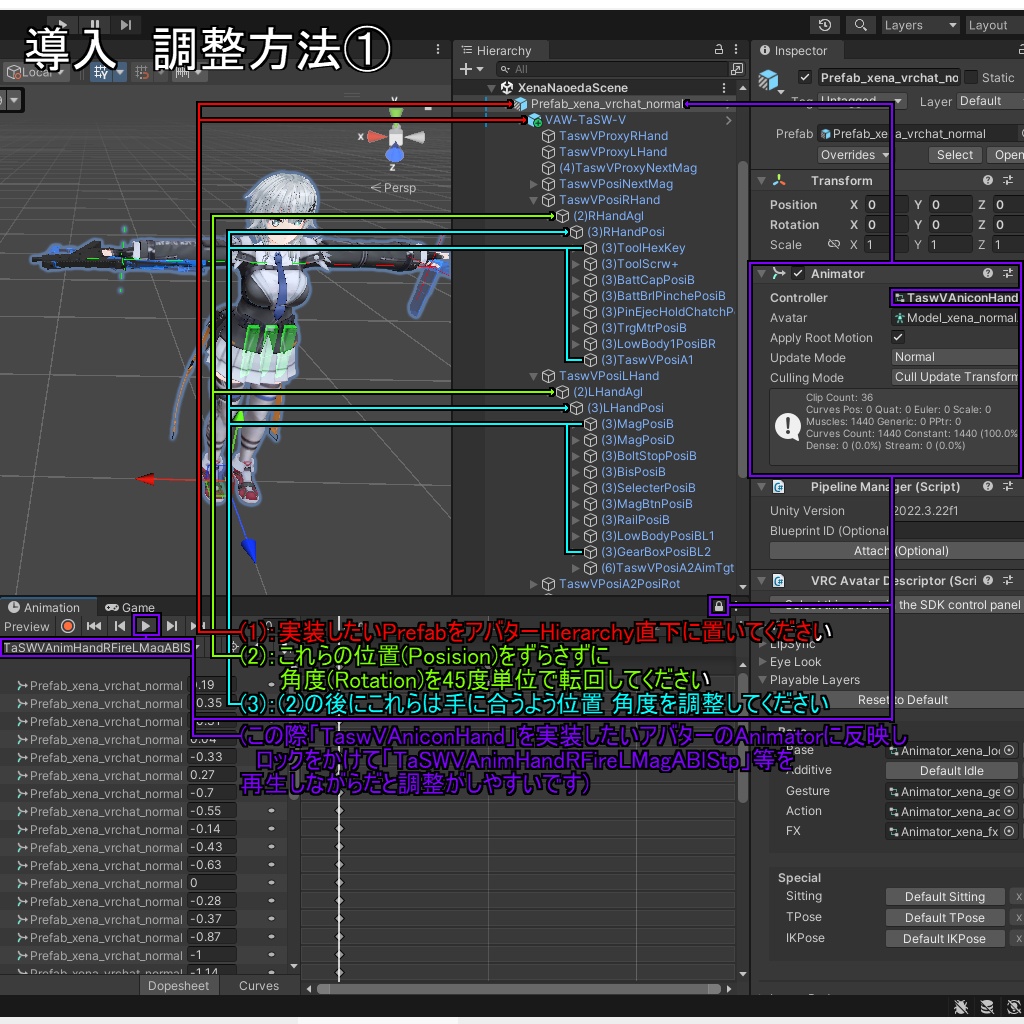Step to the next keyframe

172,626
